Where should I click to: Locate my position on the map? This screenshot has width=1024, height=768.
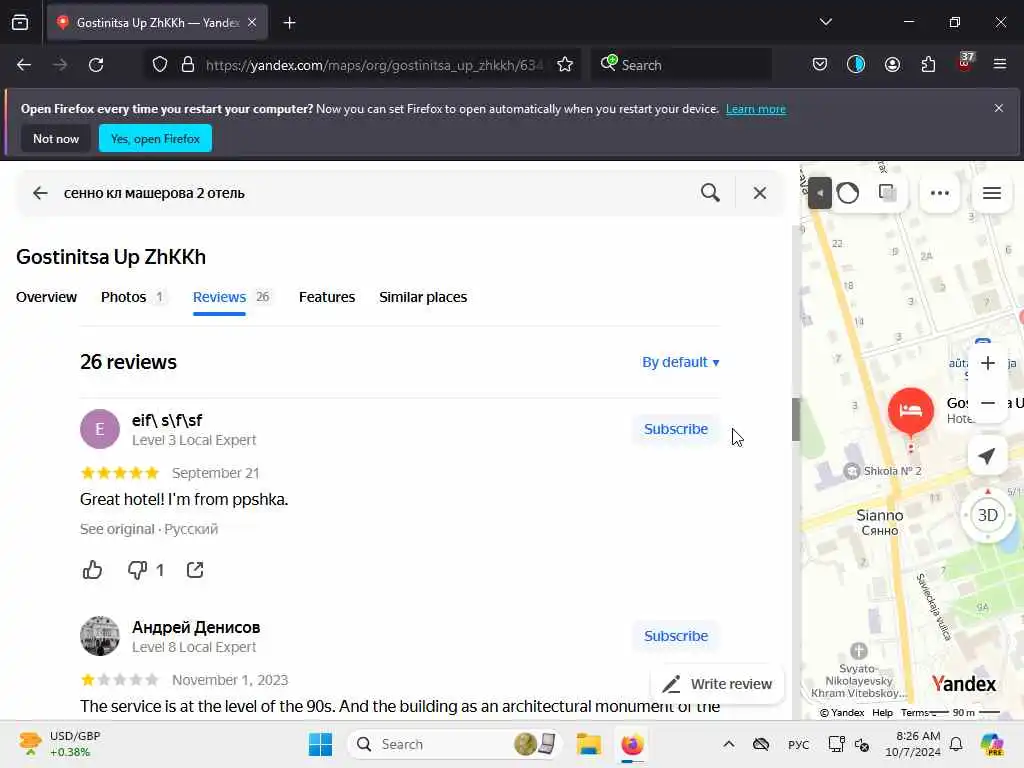987,456
